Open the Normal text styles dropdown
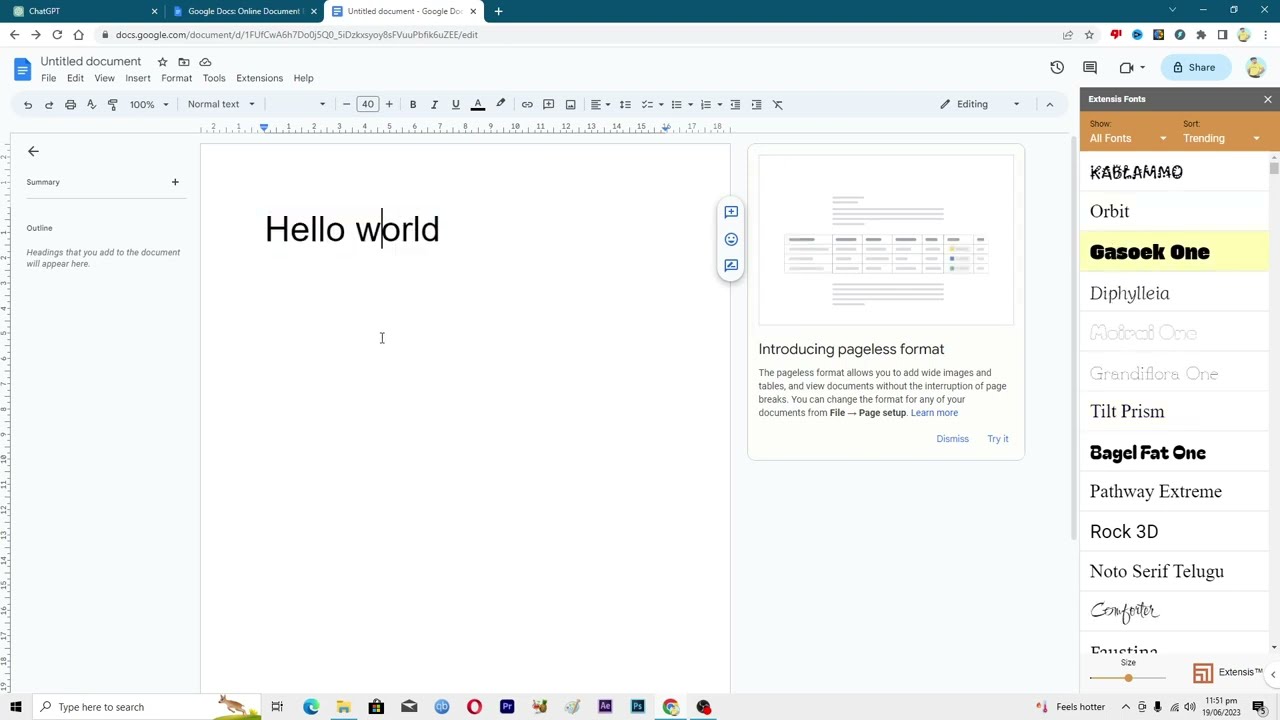1280x720 pixels. [221, 104]
